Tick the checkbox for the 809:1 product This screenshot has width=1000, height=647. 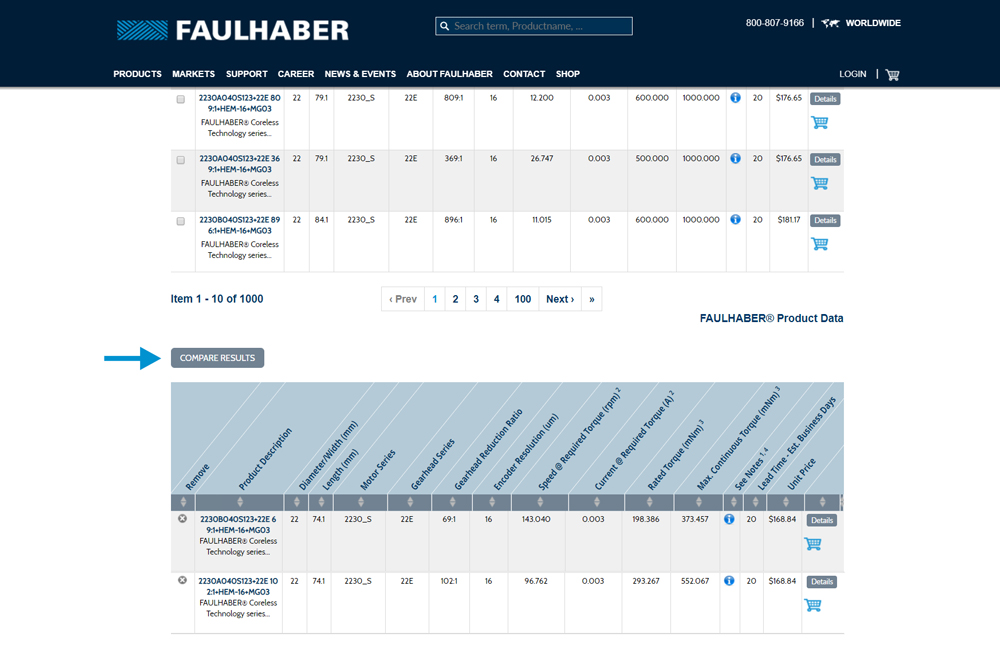tap(181, 99)
